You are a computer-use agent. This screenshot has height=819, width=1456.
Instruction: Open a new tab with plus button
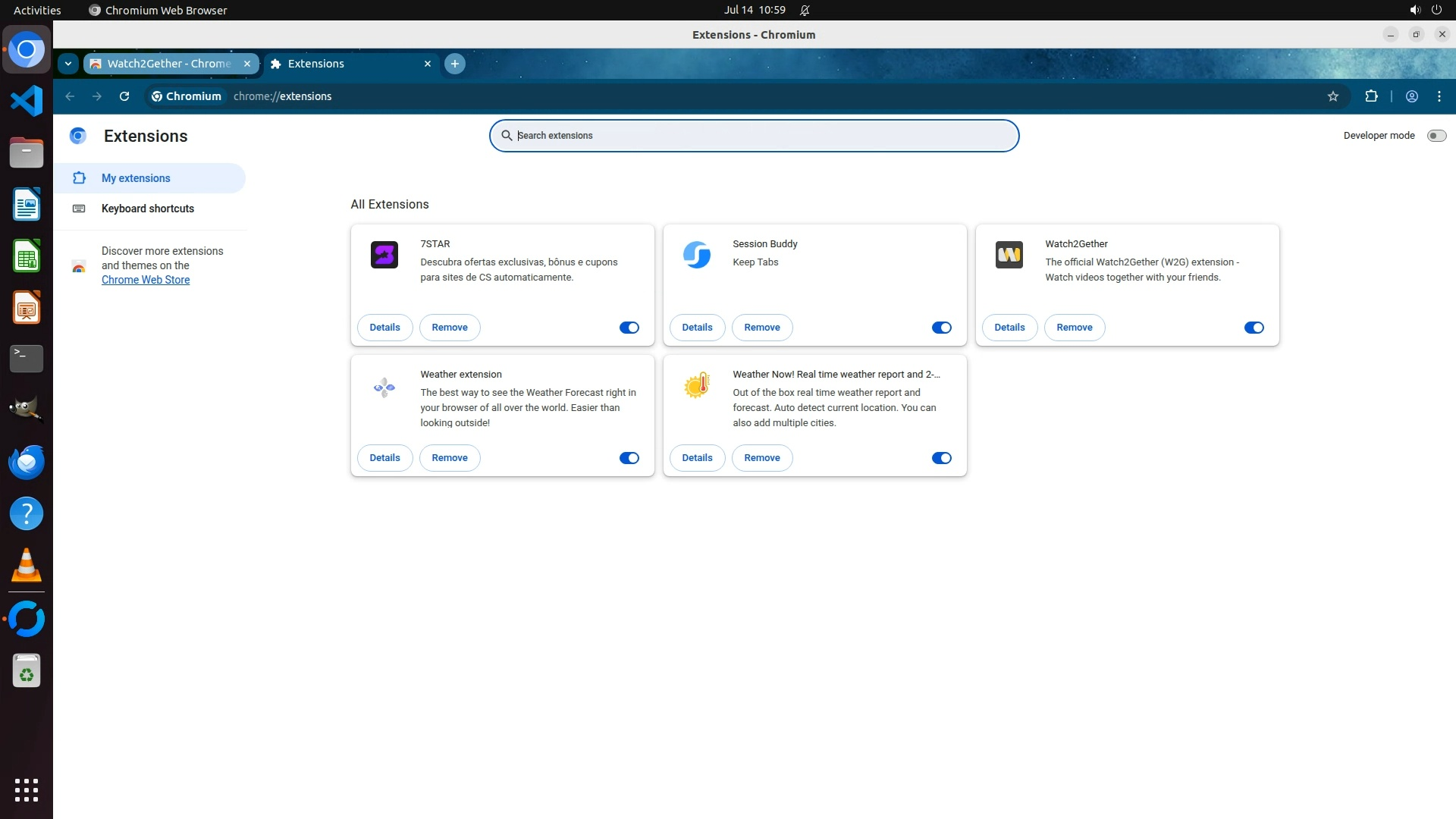click(x=454, y=64)
